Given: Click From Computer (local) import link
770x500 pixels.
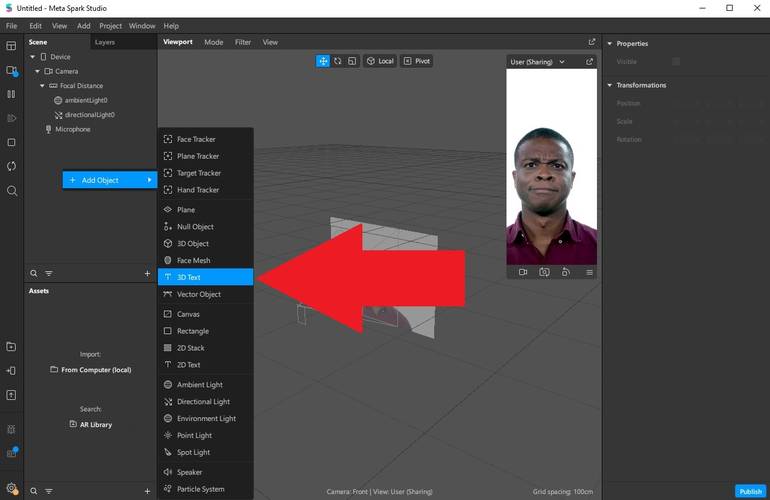Looking at the screenshot, I should pyautogui.click(x=91, y=369).
